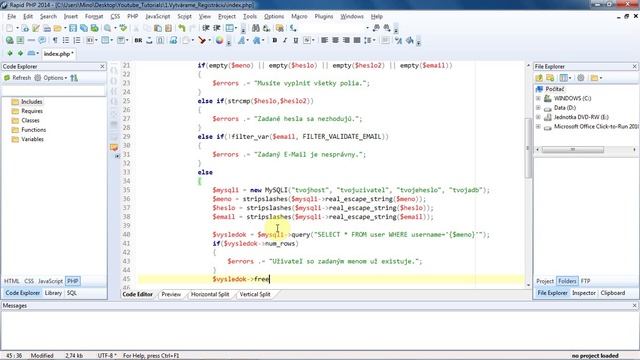This screenshot has height=360, width=640.
Task: Select the FTP tab in right panel
Action: 585,281
